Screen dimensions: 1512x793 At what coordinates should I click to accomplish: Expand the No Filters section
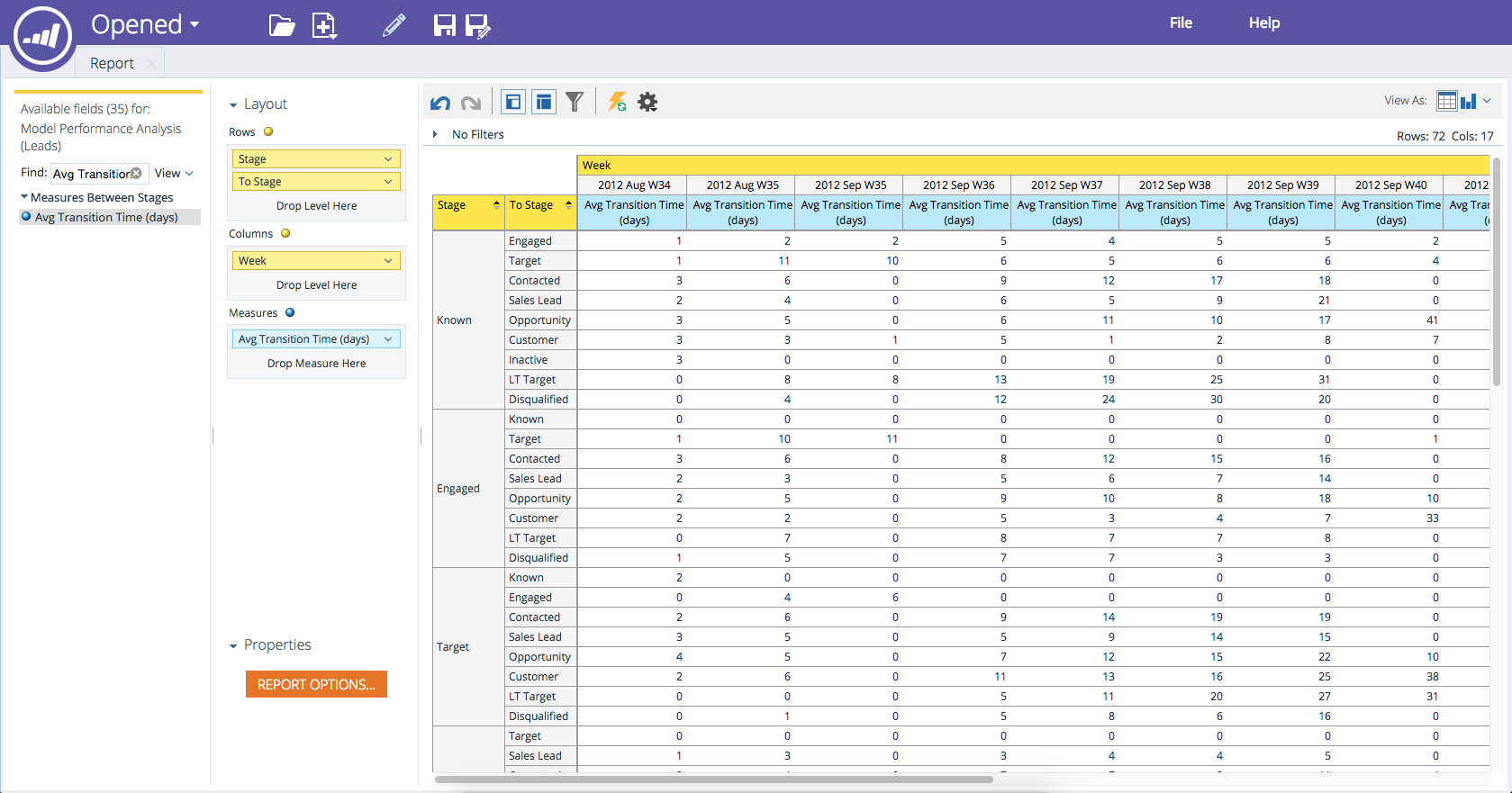pos(435,134)
